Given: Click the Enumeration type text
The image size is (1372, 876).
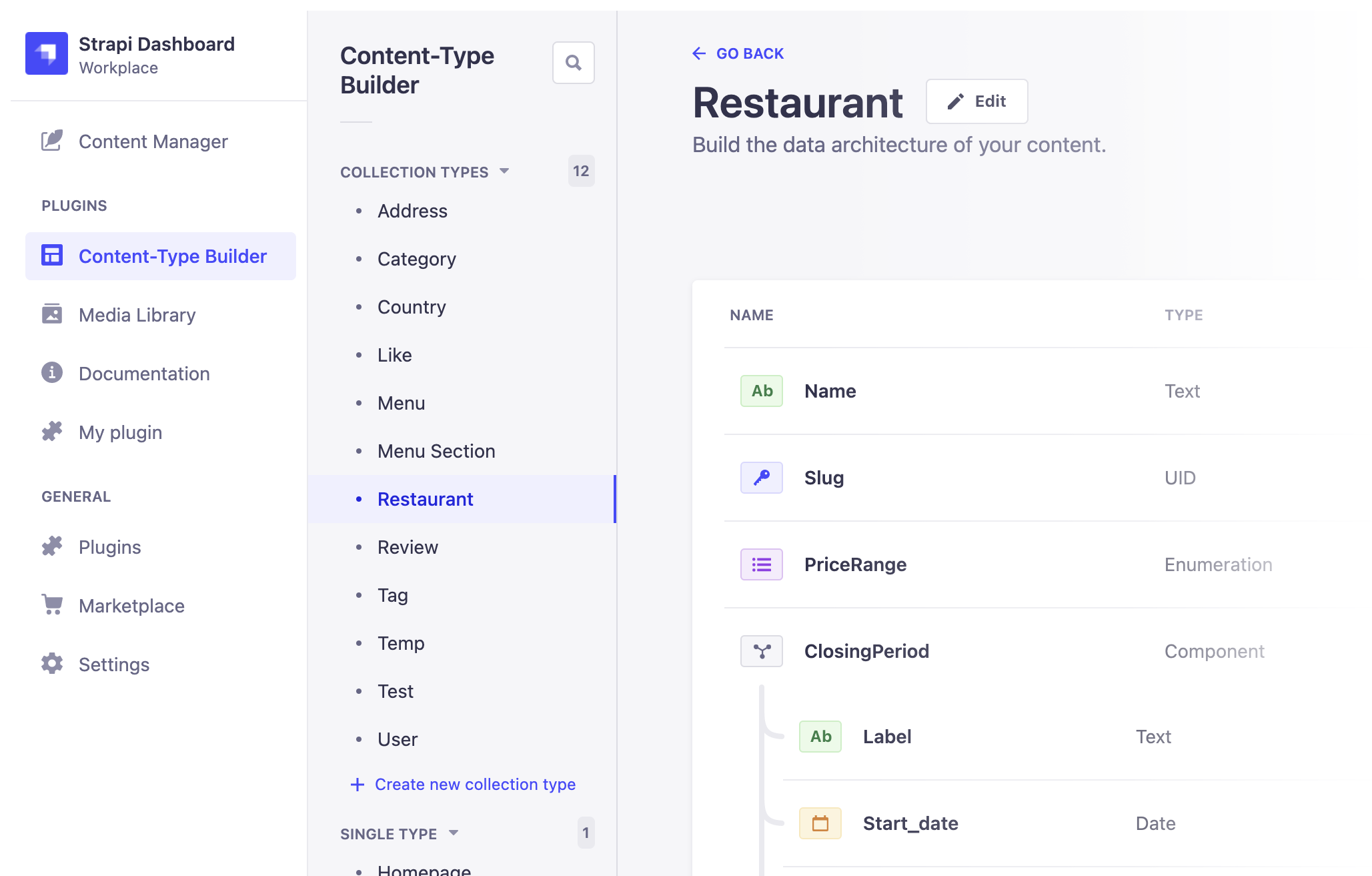Looking at the screenshot, I should [x=1219, y=564].
